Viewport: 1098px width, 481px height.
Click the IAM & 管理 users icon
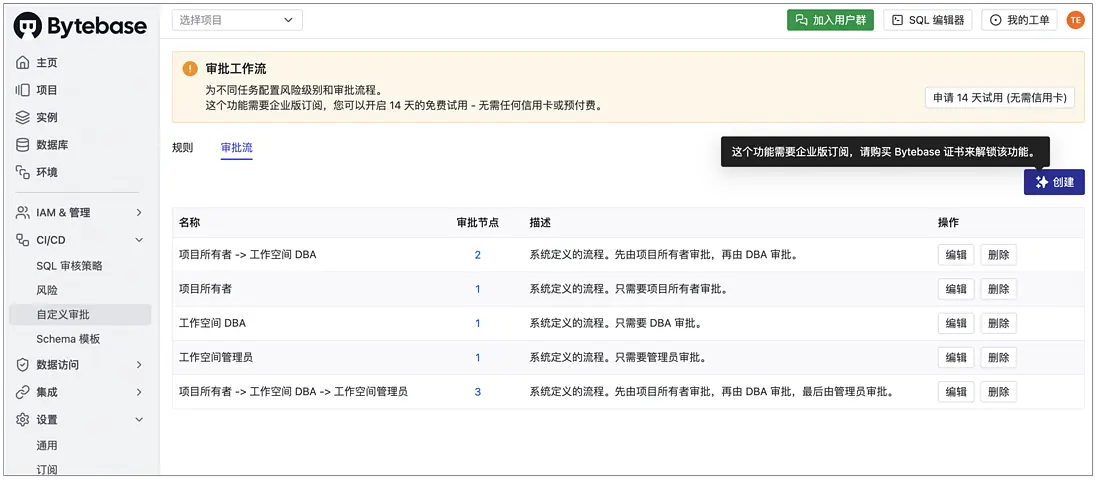click(22, 212)
